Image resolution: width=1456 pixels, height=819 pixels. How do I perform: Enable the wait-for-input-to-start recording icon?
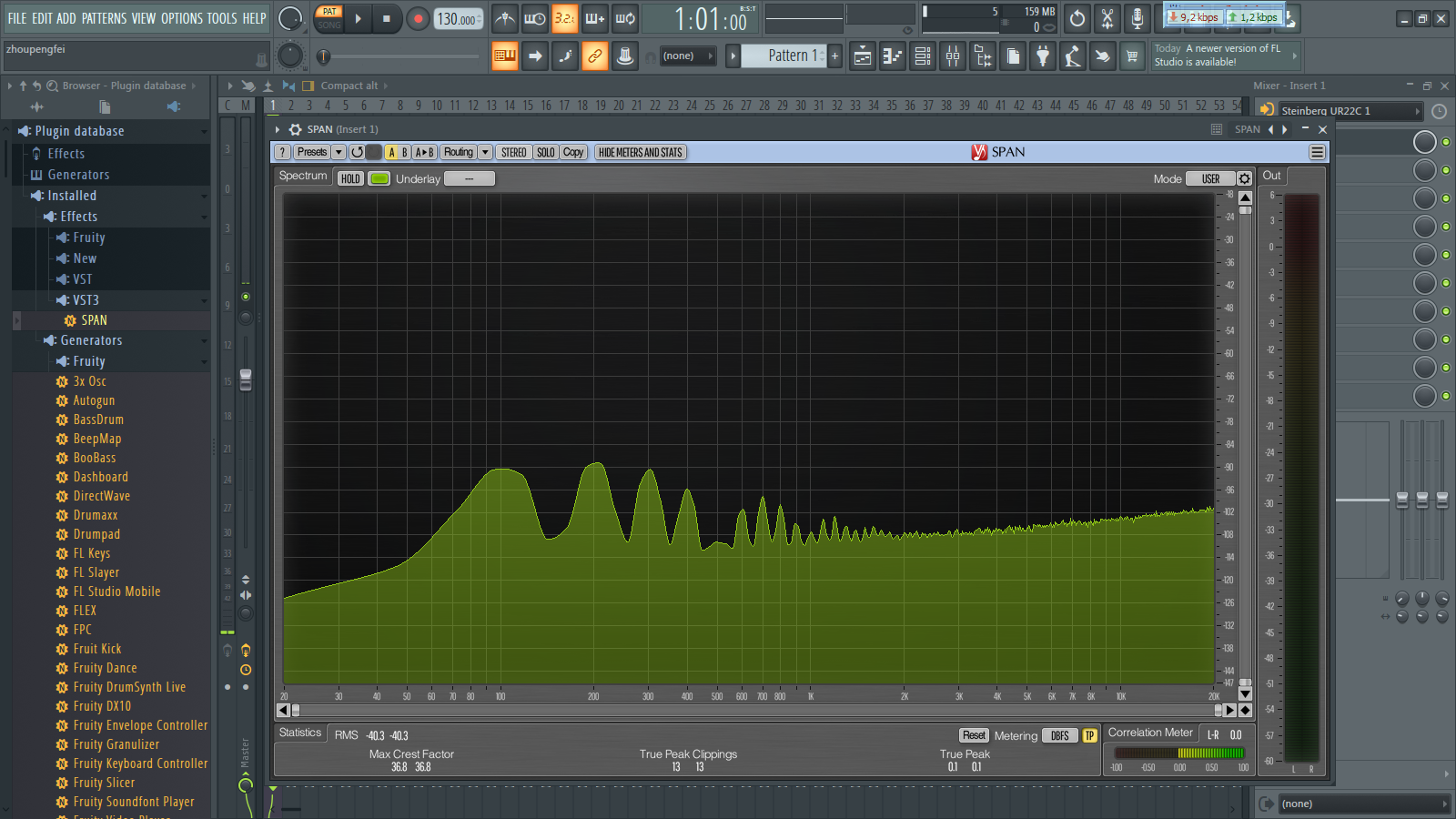coord(535,18)
